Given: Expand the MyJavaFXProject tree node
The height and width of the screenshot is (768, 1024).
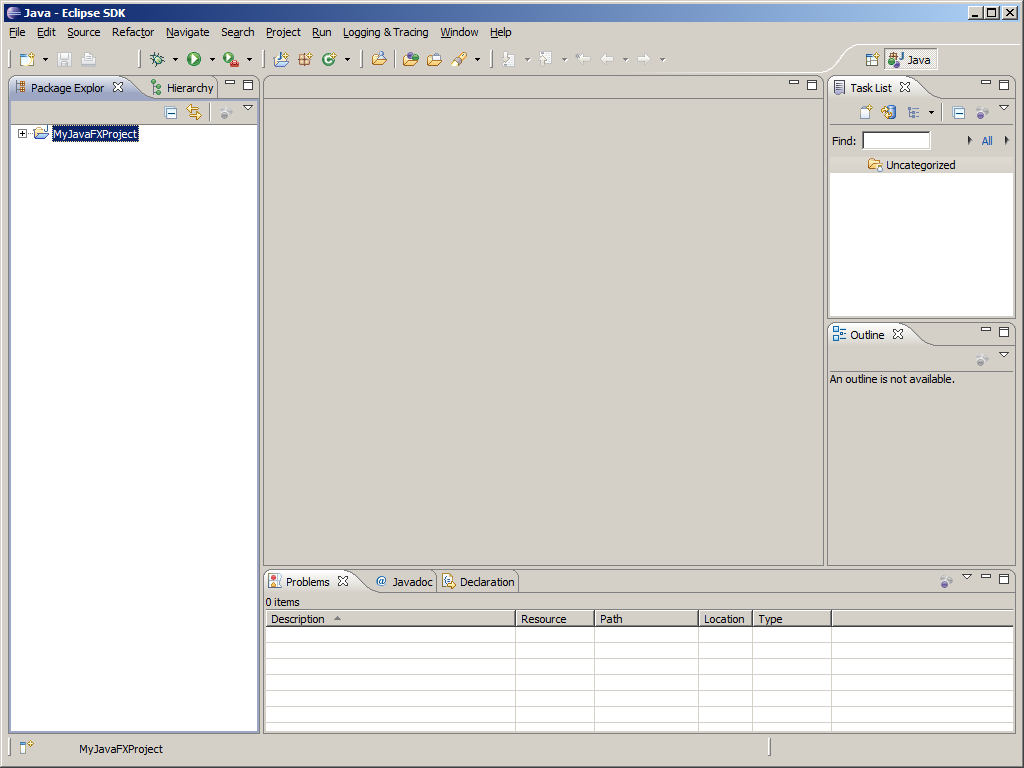Looking at the screenshot, I should tap(22, 134).
